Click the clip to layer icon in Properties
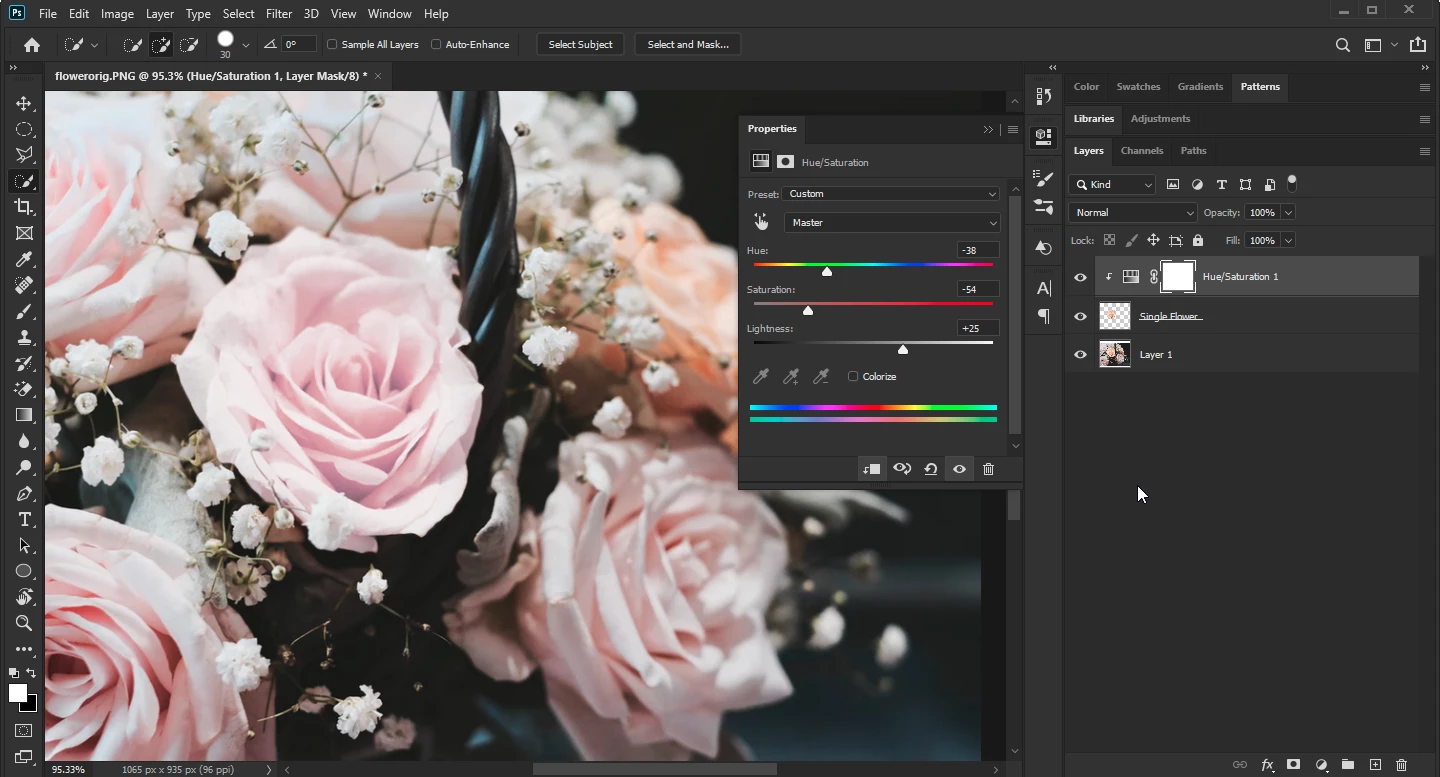Viewport: 1440px width, 777px height. tap(872, 469)
